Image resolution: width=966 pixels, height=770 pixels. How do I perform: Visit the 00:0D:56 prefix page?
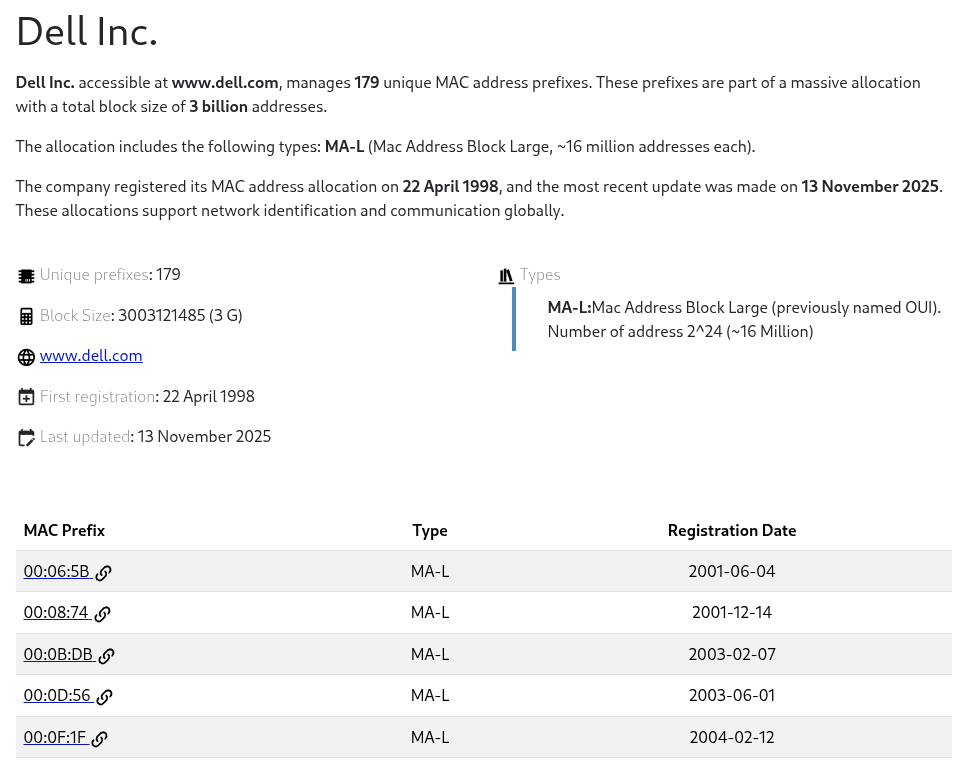tap(57, 696)
